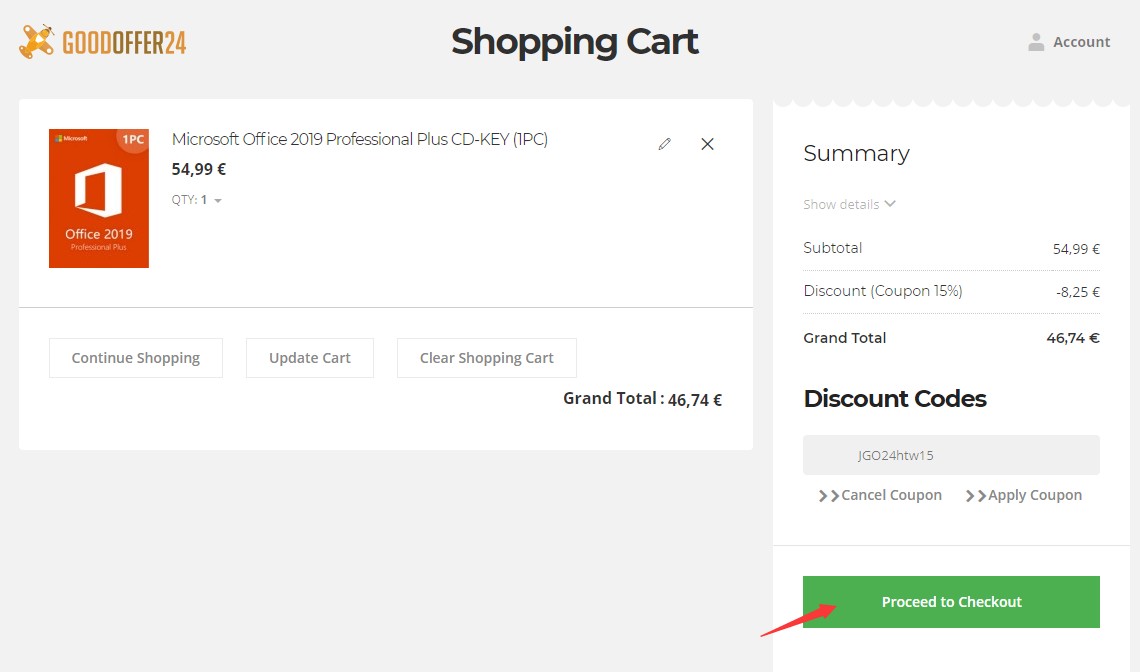Click the GoodOffer24 logo
The height and width of the screenshot is (672, 1140).
[x=103, y=41]
